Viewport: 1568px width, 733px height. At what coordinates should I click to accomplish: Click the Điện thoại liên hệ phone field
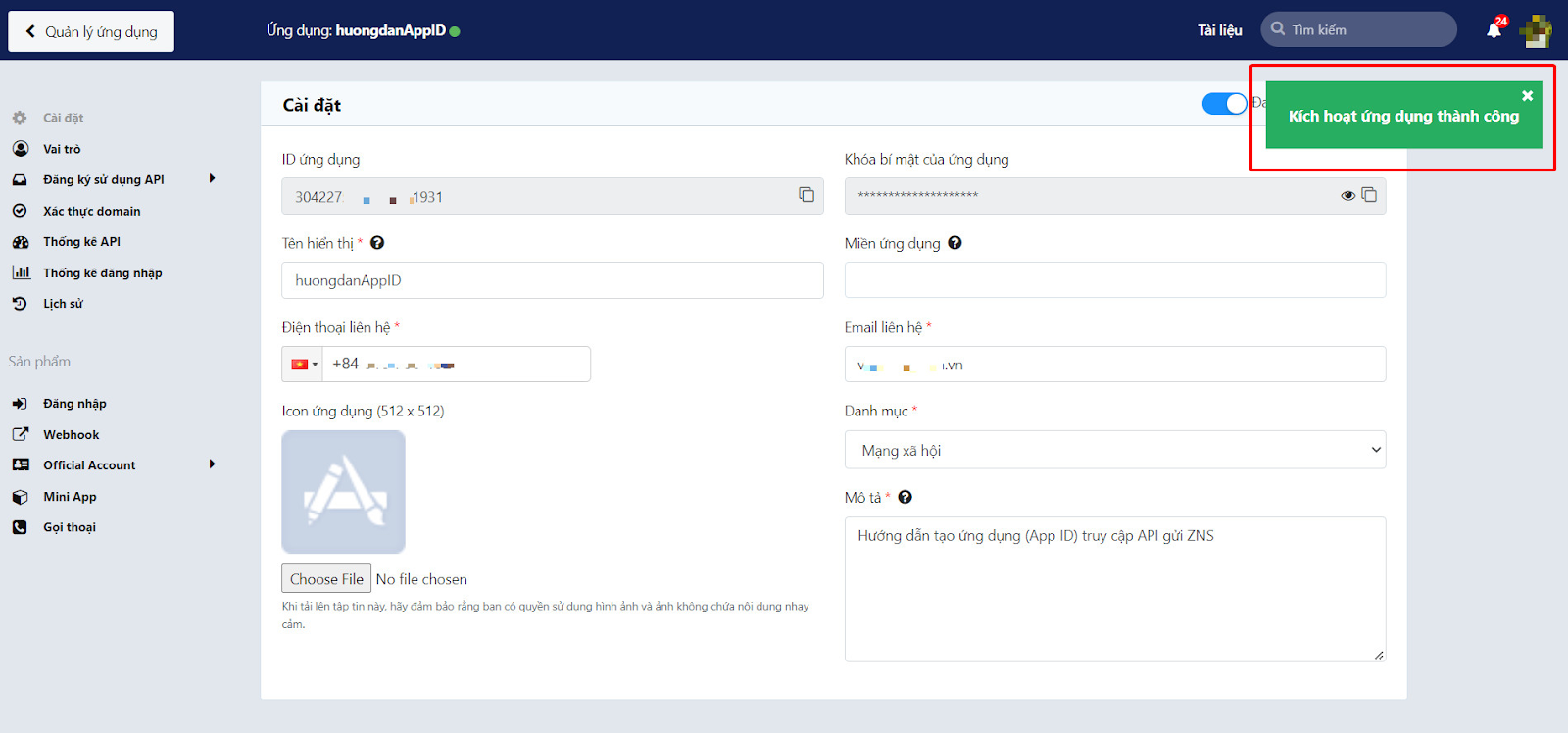click(x=456, y=364)
